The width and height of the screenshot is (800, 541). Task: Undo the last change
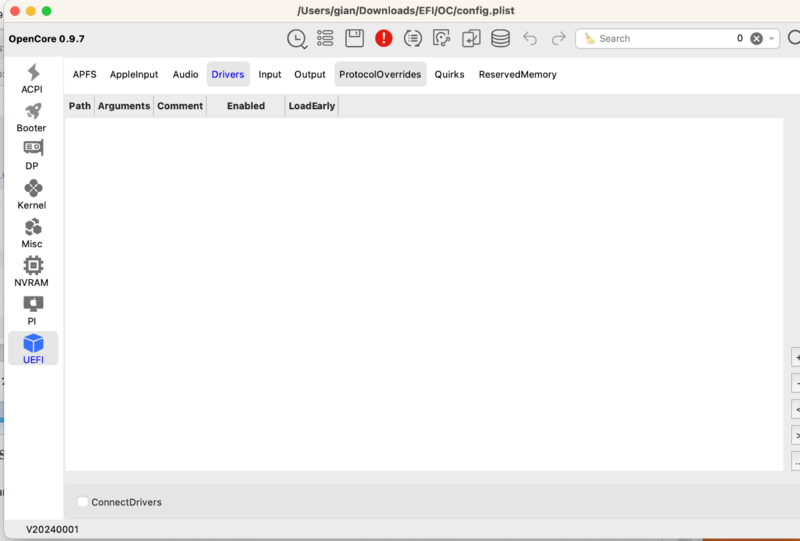point(530,38)
